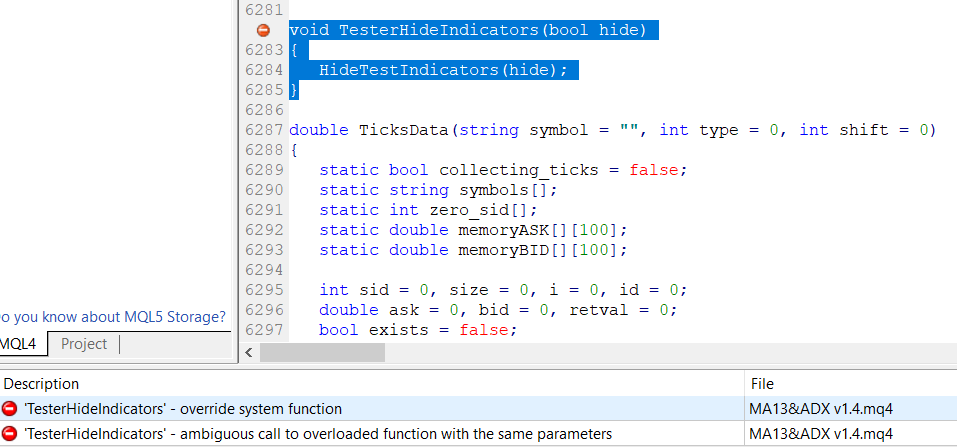Select the ambiguous call error row
This screenshot has width=957, height=447.
478,434
